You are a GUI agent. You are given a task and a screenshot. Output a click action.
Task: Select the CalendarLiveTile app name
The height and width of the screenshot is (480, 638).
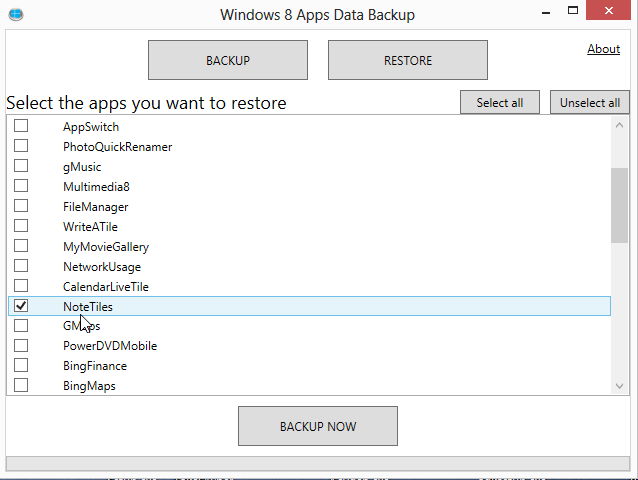click(106, 287)
